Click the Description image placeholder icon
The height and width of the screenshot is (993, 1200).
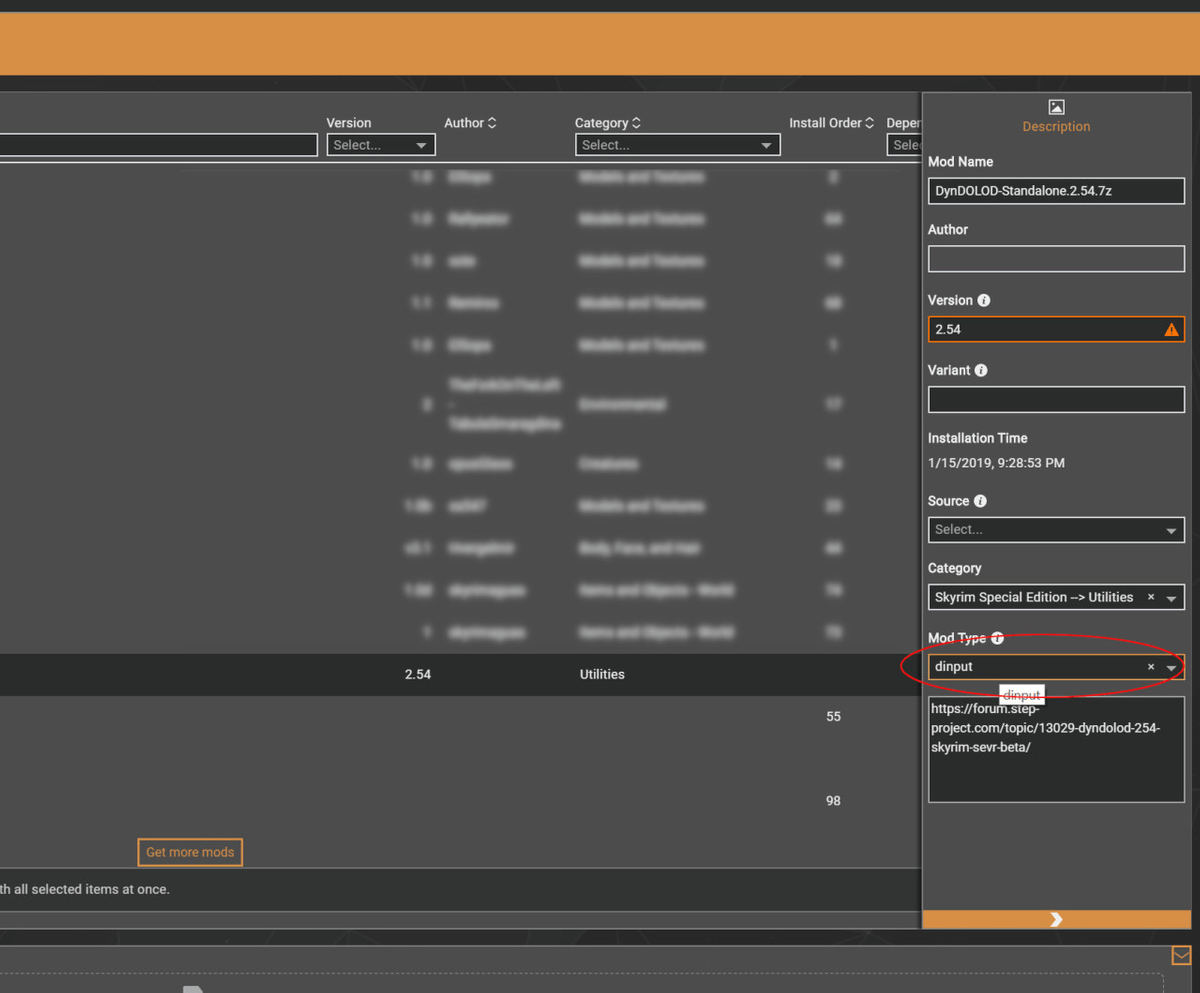pyautogui.click(x=1056, y=106)
